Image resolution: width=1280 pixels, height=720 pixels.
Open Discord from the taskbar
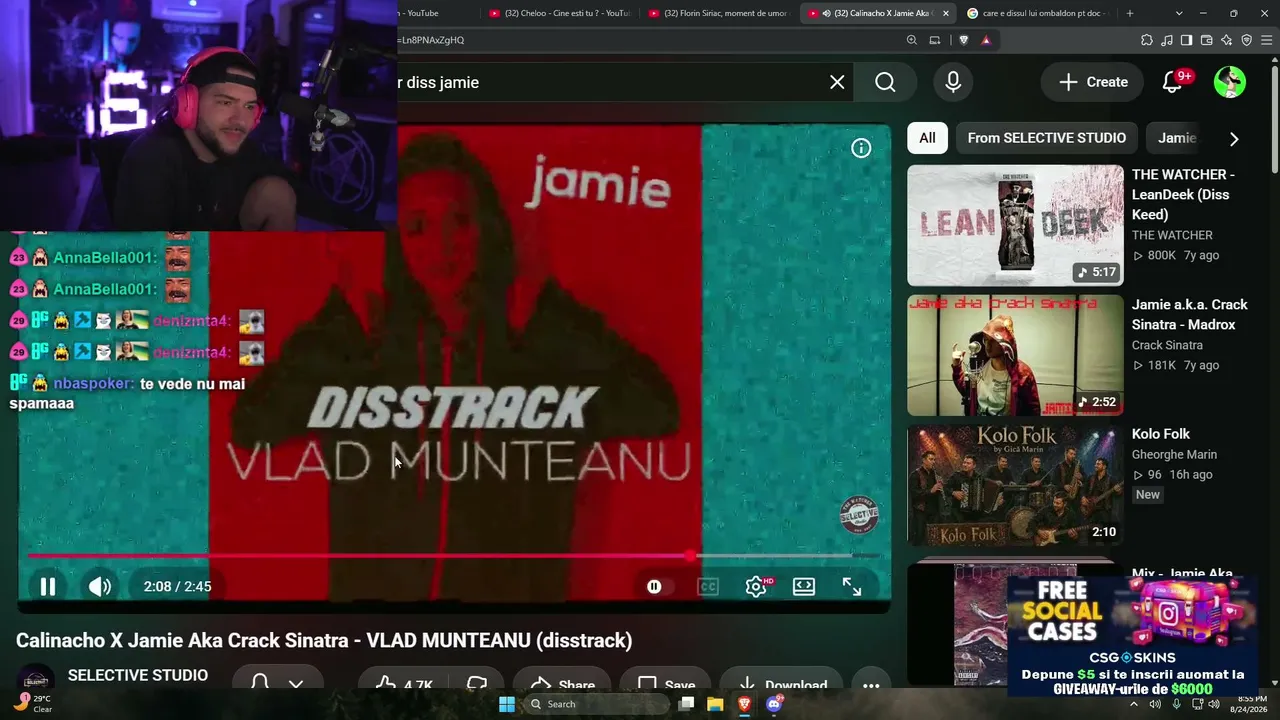[x=773, y=704]
